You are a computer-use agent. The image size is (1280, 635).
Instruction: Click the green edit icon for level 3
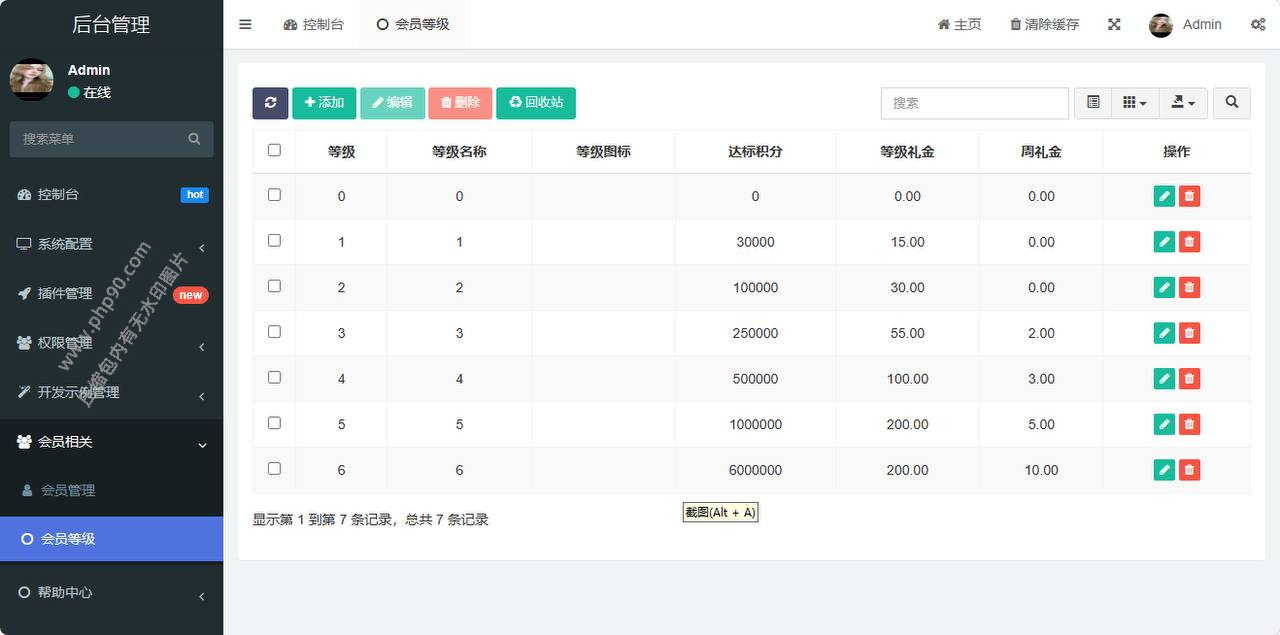click(x=1164, y=333)
